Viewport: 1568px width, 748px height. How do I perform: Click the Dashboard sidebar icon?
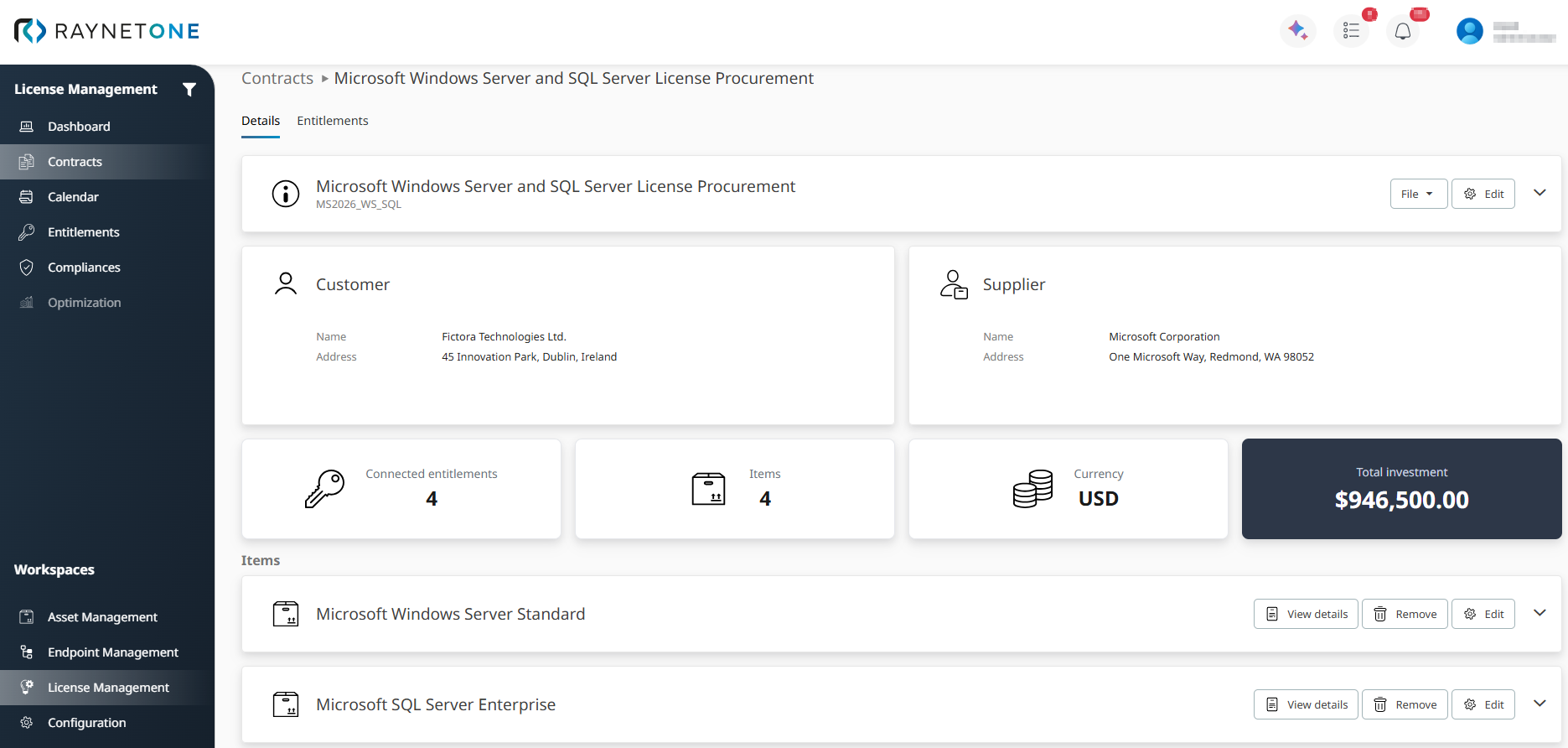tap(27, 127)
